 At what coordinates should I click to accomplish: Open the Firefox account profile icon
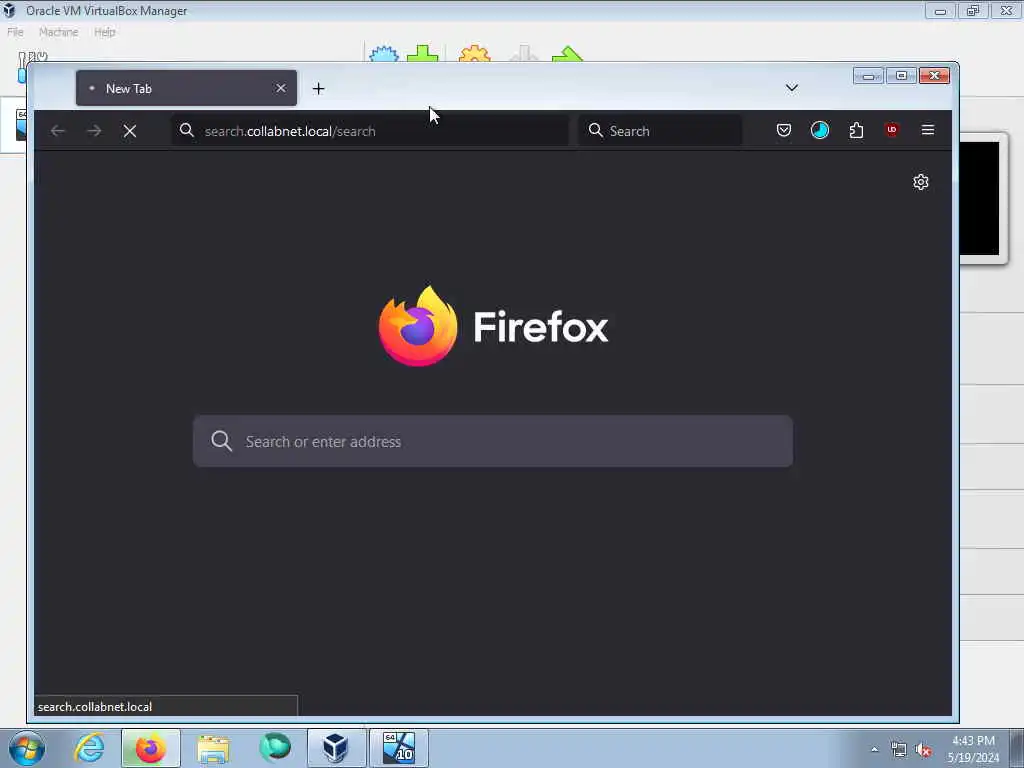point(820,130)
